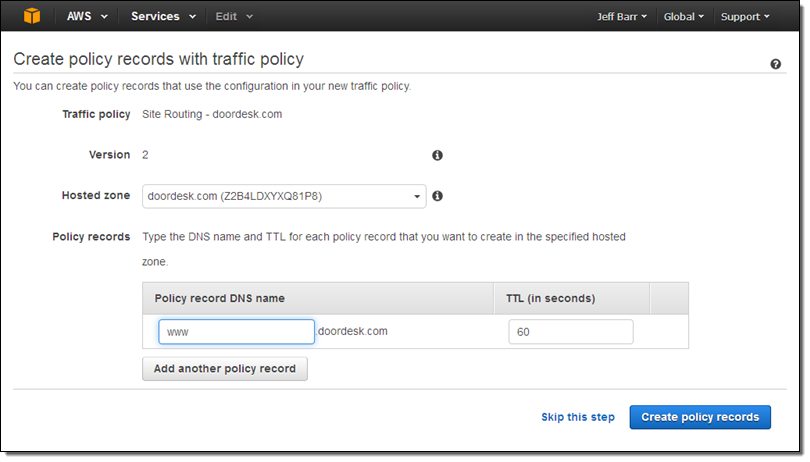Focus the policy record DNS name field
Screen dimensions: 810x462
coord(236,332)
